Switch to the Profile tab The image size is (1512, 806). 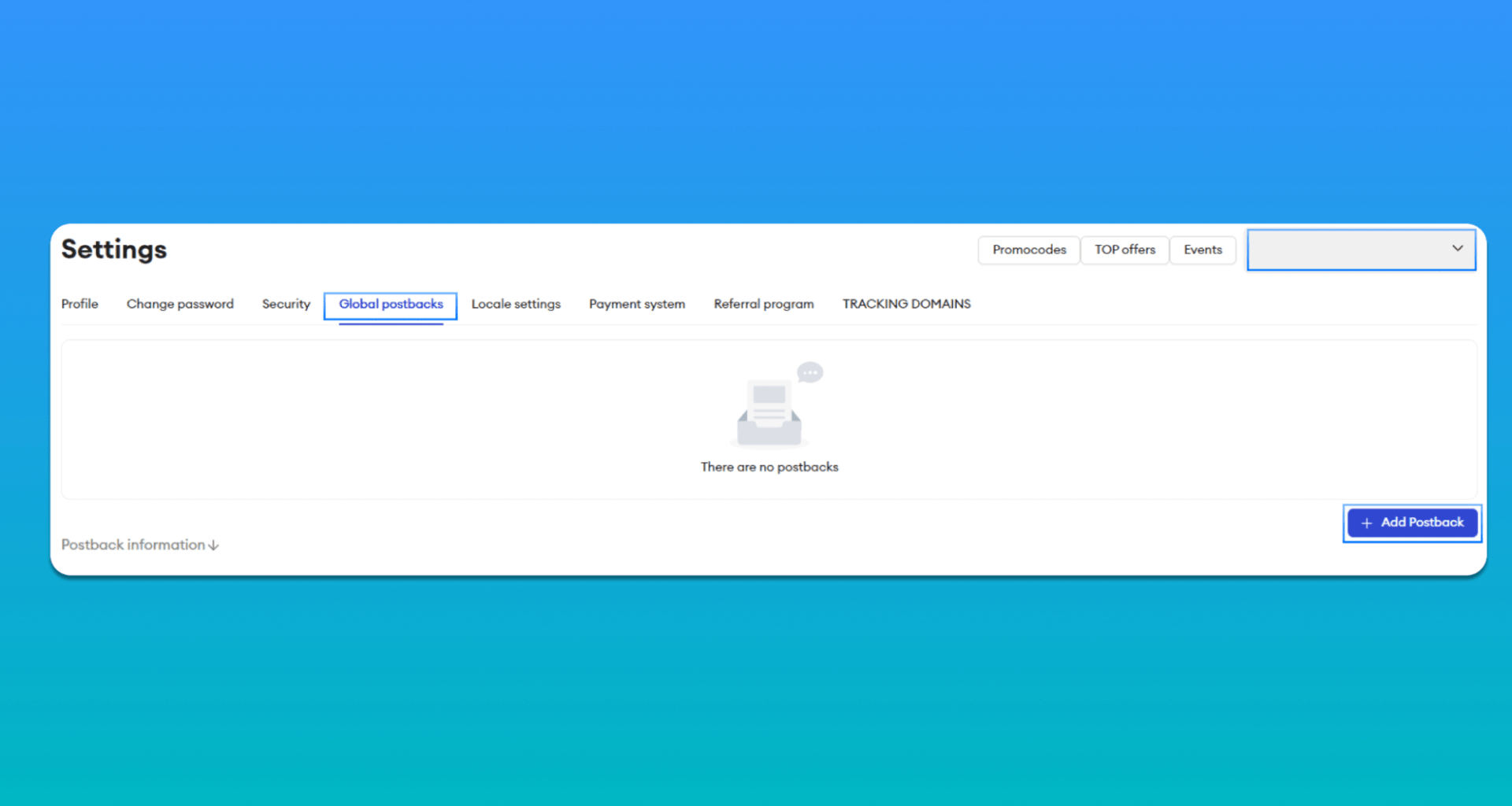[80, 304]
